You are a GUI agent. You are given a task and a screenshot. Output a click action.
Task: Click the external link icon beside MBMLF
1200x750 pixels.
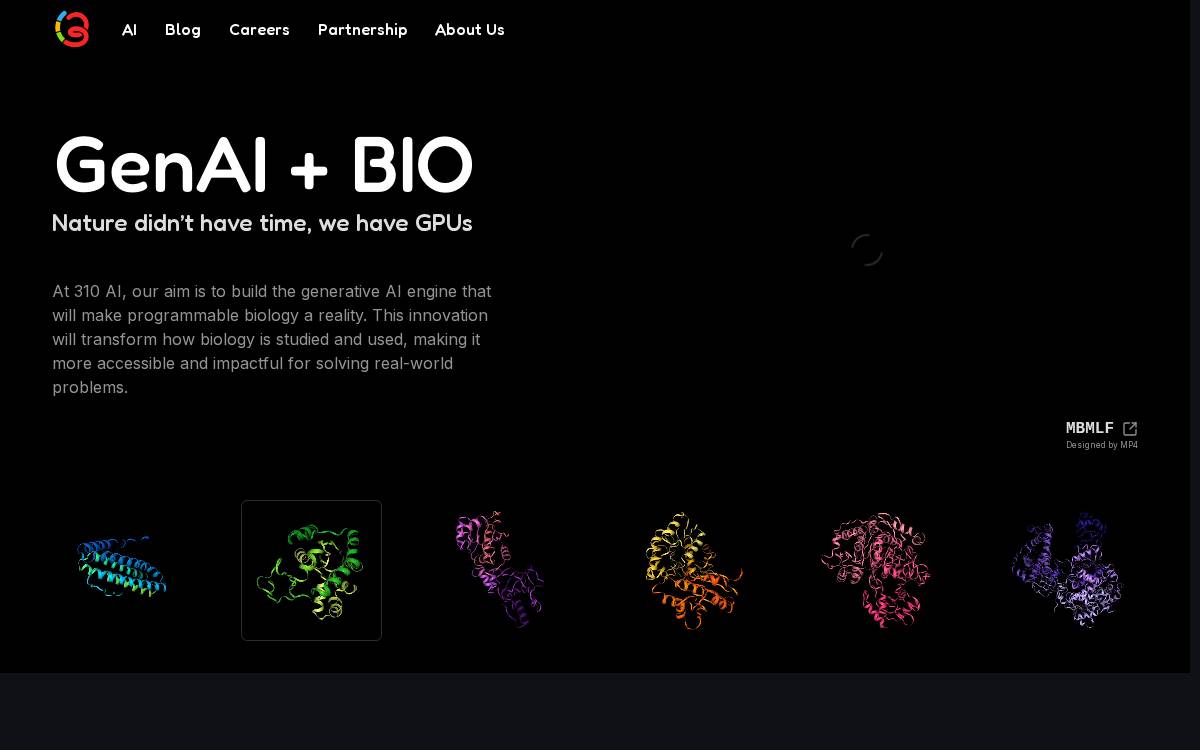coord(1130,429)
